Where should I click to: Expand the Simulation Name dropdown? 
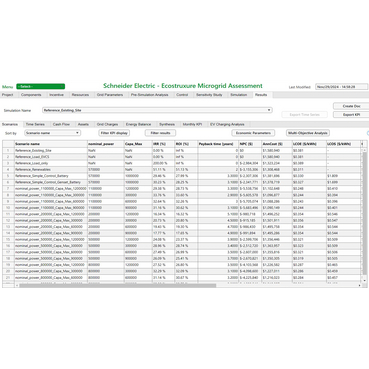click(269, 110)
